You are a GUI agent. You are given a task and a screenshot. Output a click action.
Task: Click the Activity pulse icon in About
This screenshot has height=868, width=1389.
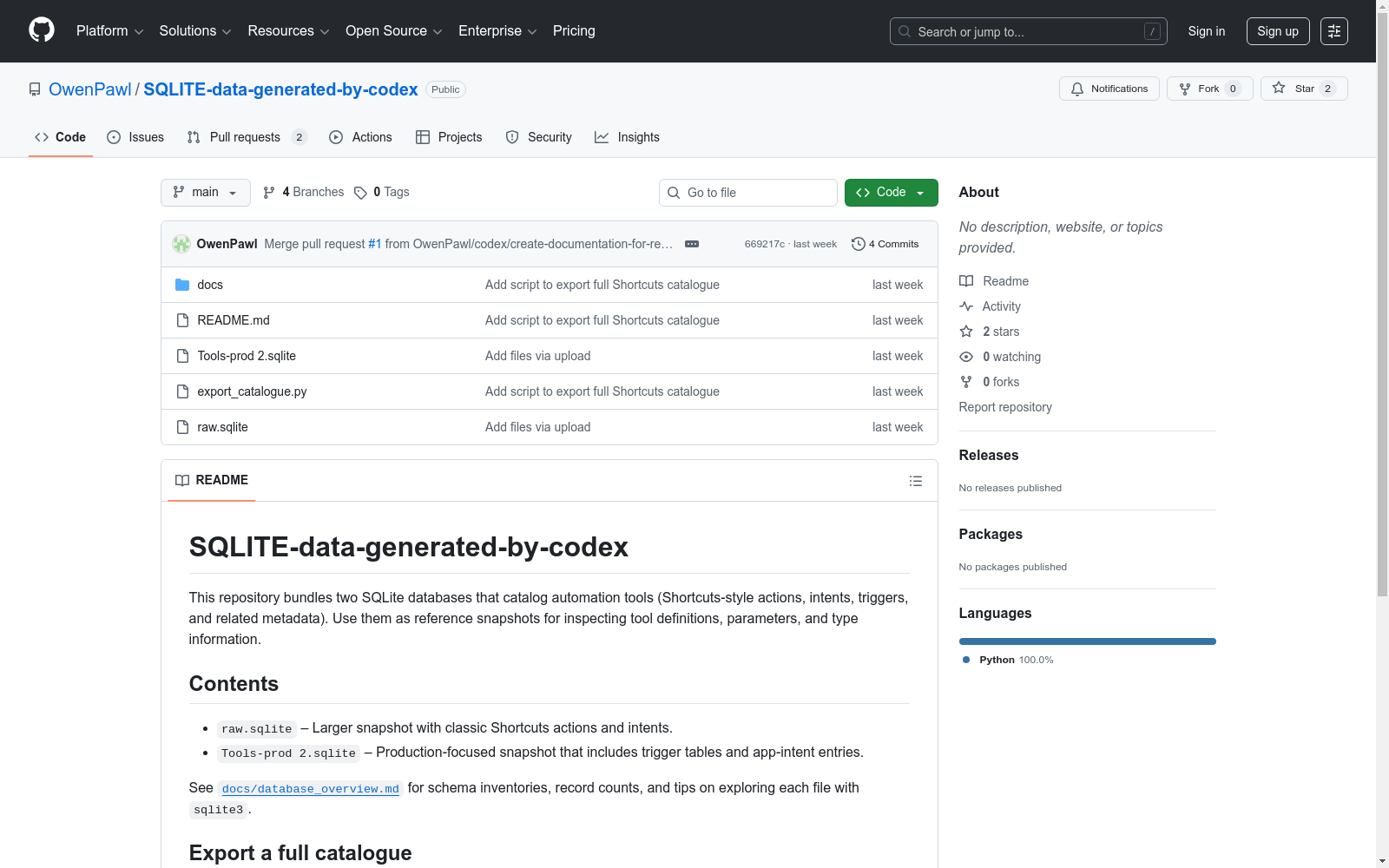pyautogui.click(x=966, y=306)
